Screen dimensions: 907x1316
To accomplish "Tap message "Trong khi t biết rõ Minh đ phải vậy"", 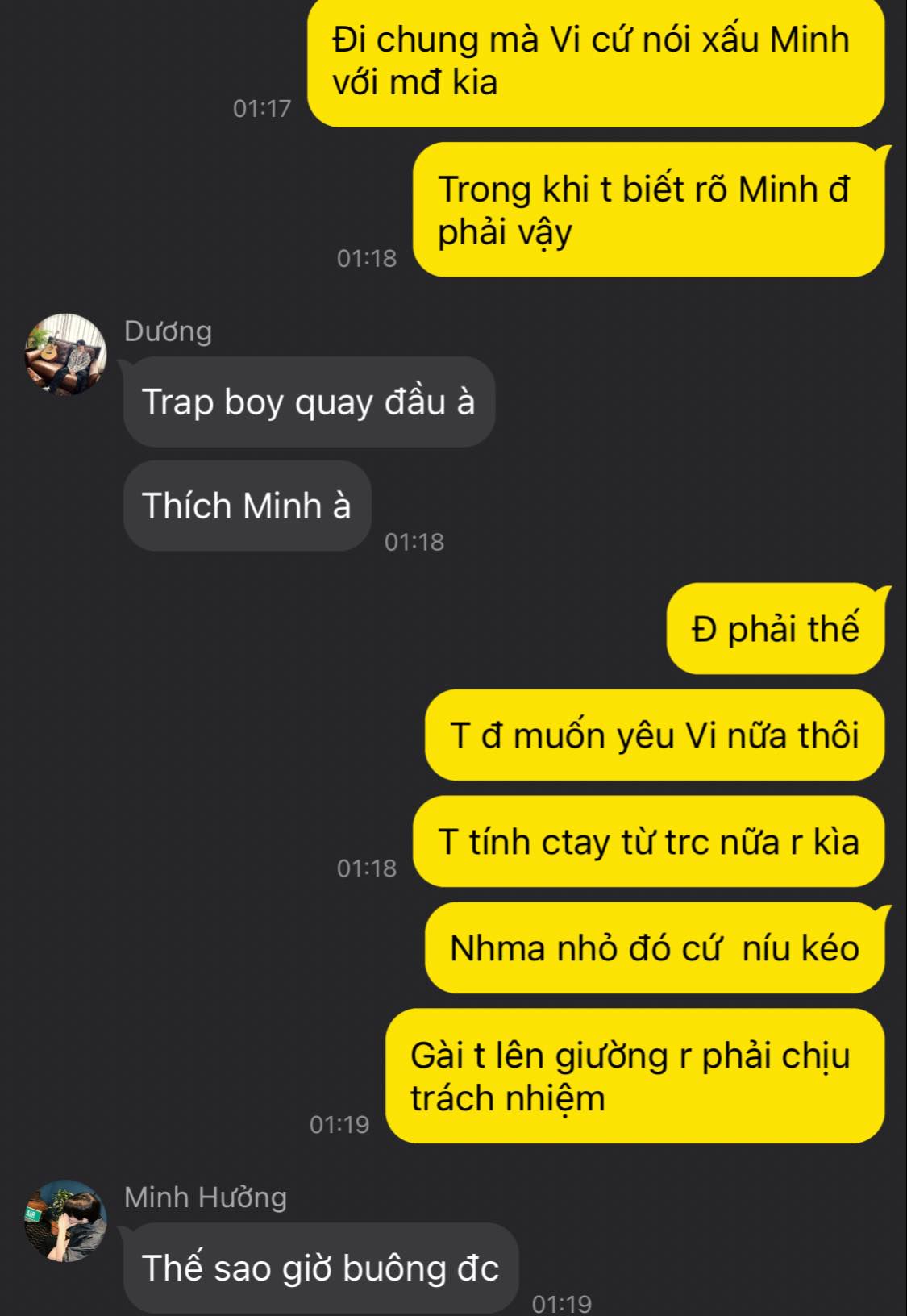I will coord(649,210).
